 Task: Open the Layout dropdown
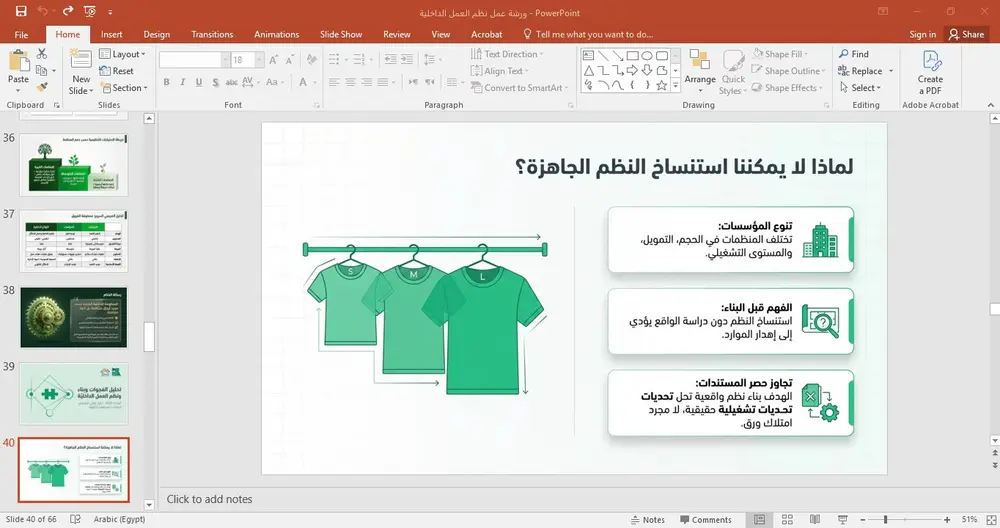click(122, 54)
